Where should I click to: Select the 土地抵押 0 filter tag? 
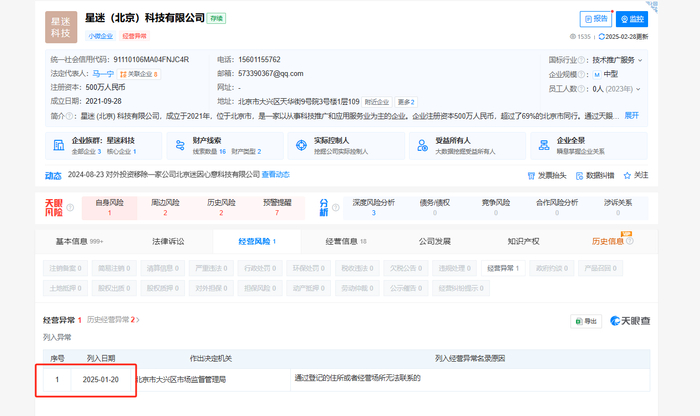[65, 288]
